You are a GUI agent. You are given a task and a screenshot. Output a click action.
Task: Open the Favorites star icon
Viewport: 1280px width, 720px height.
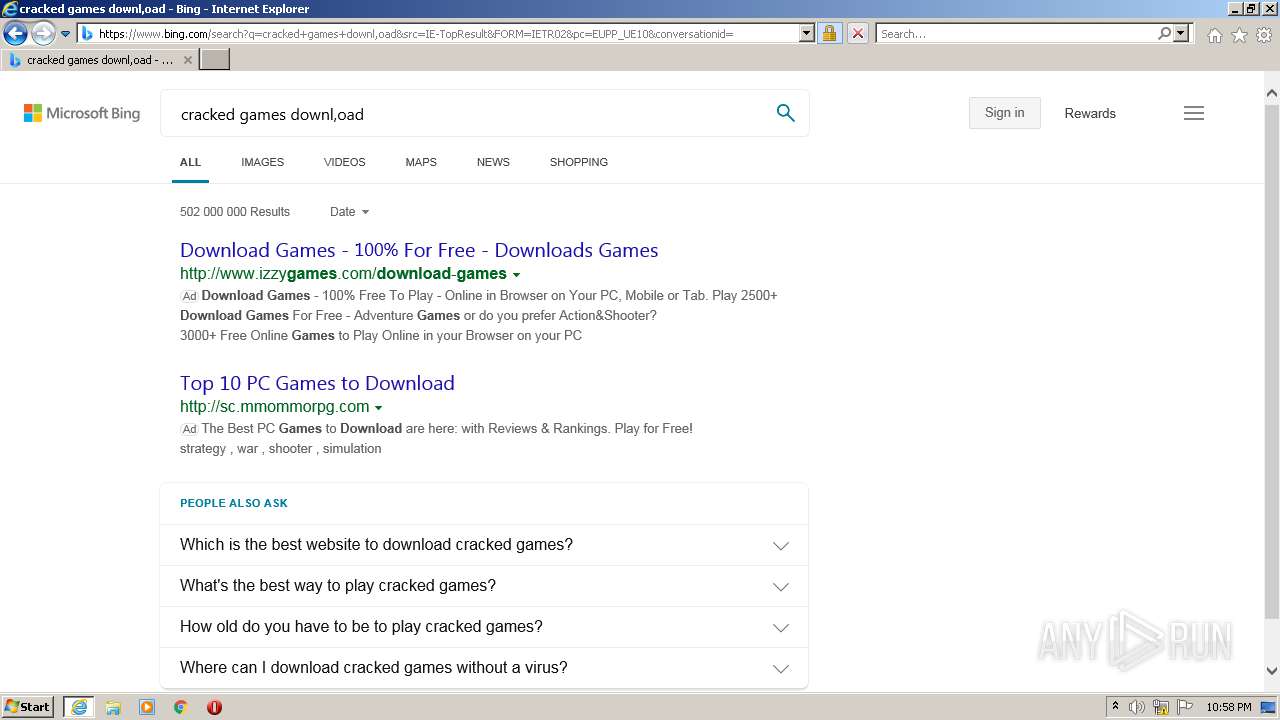click(x=1239, y=35)
